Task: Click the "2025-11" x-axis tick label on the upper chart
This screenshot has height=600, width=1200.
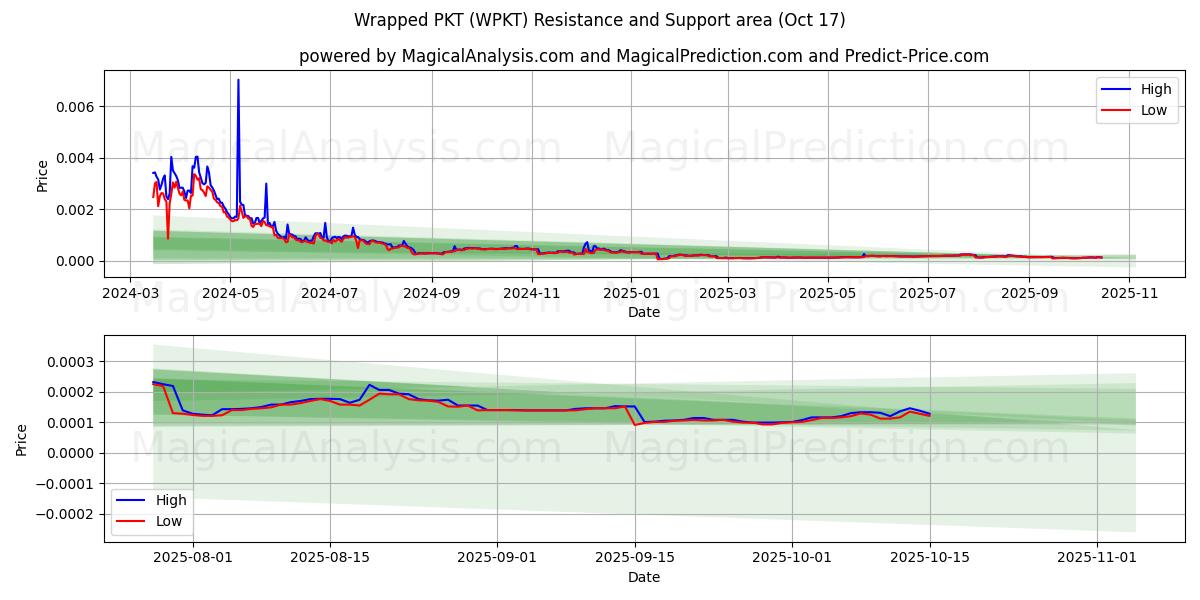Action: [x=1129, y=294]
